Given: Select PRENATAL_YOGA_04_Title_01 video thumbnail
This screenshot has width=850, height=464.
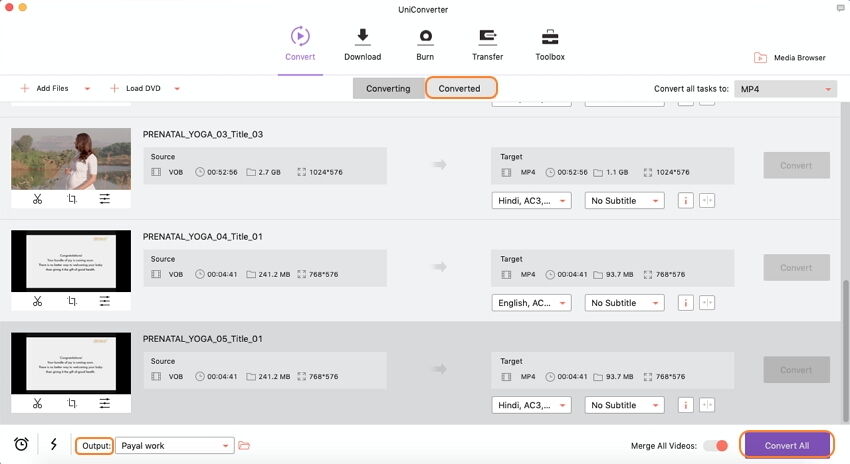Looking at the screenshot, I should [71, 261].
